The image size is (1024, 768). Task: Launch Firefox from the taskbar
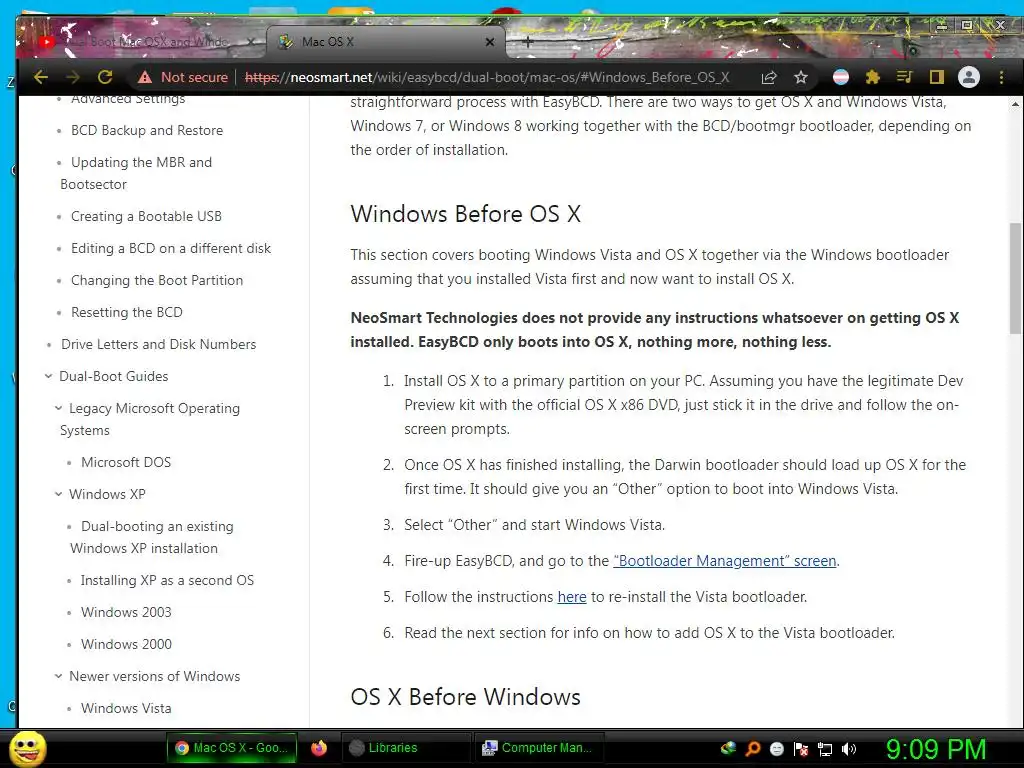[319, 748]
